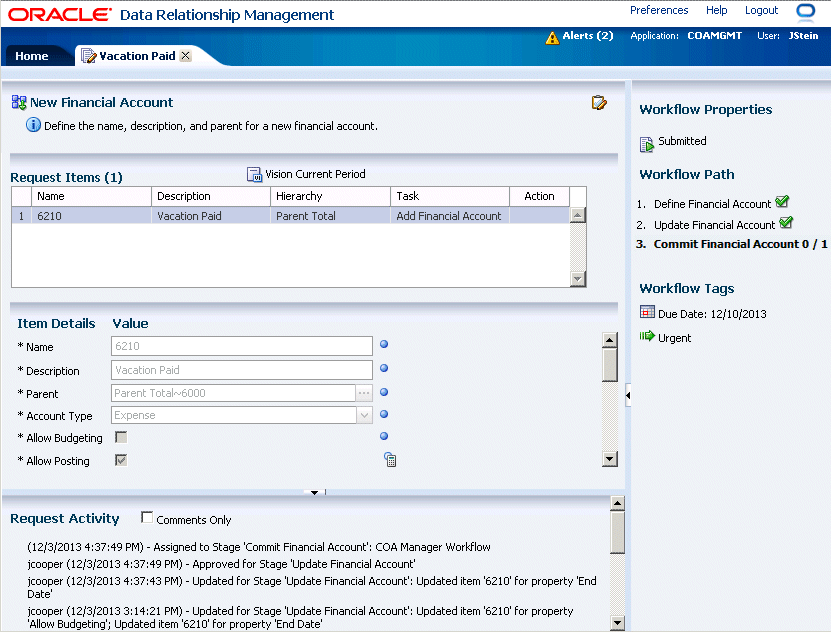The width and height of the screenshot is (831, 632).
Task: Click the Hierarchy column header
Action: pyautogui.click(x=330, y=196)
